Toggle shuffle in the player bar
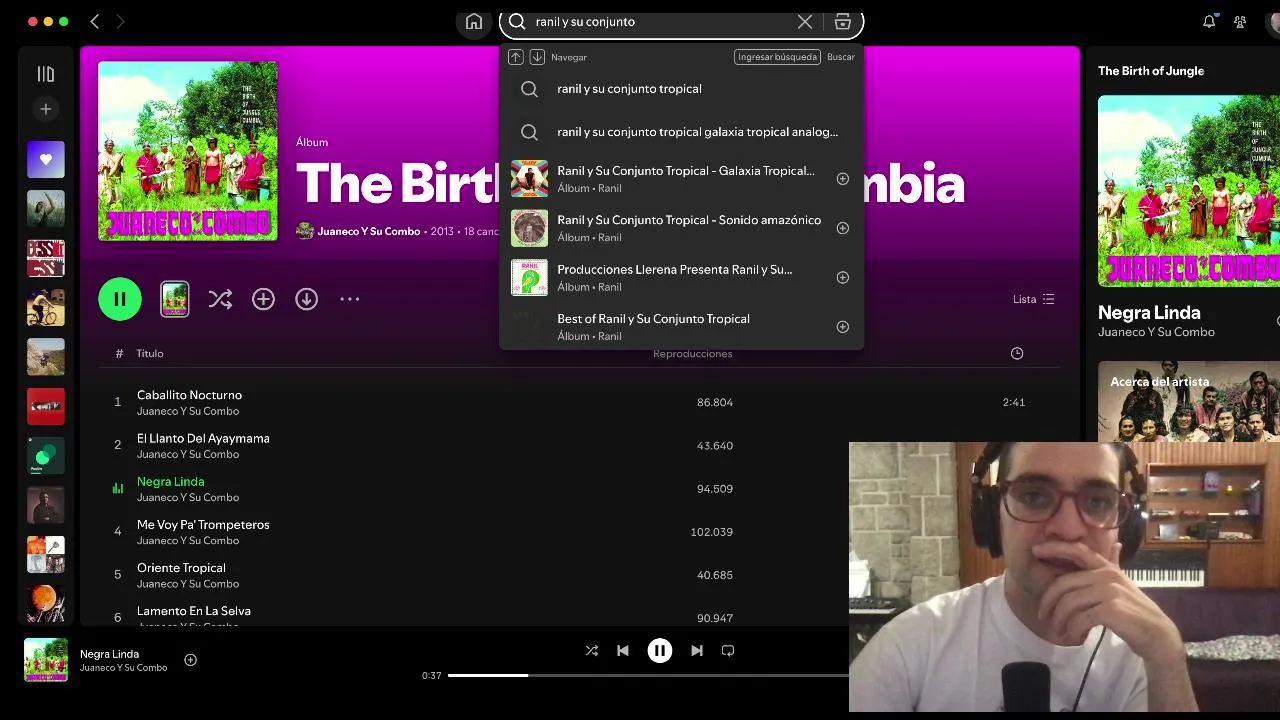Viewport: 1280px width, 720px height. (x=592, y=650)
